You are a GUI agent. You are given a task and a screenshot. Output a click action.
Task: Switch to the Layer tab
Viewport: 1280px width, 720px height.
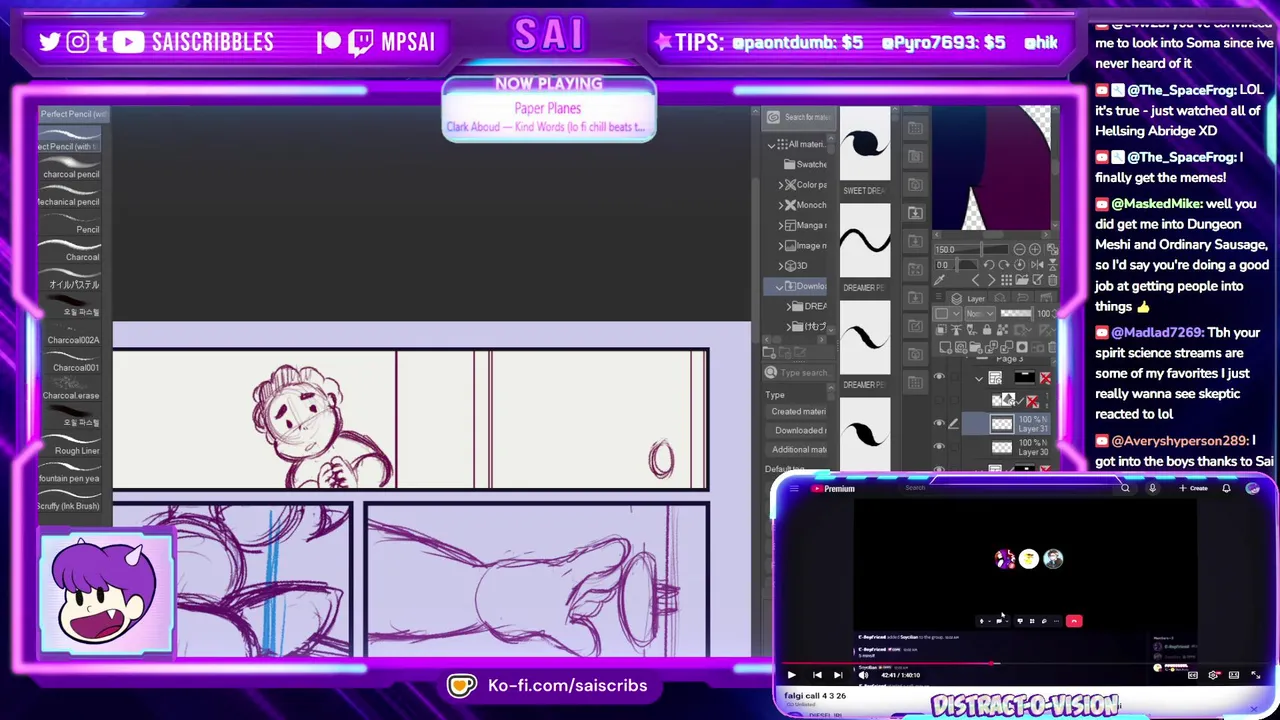click(969, 298)
